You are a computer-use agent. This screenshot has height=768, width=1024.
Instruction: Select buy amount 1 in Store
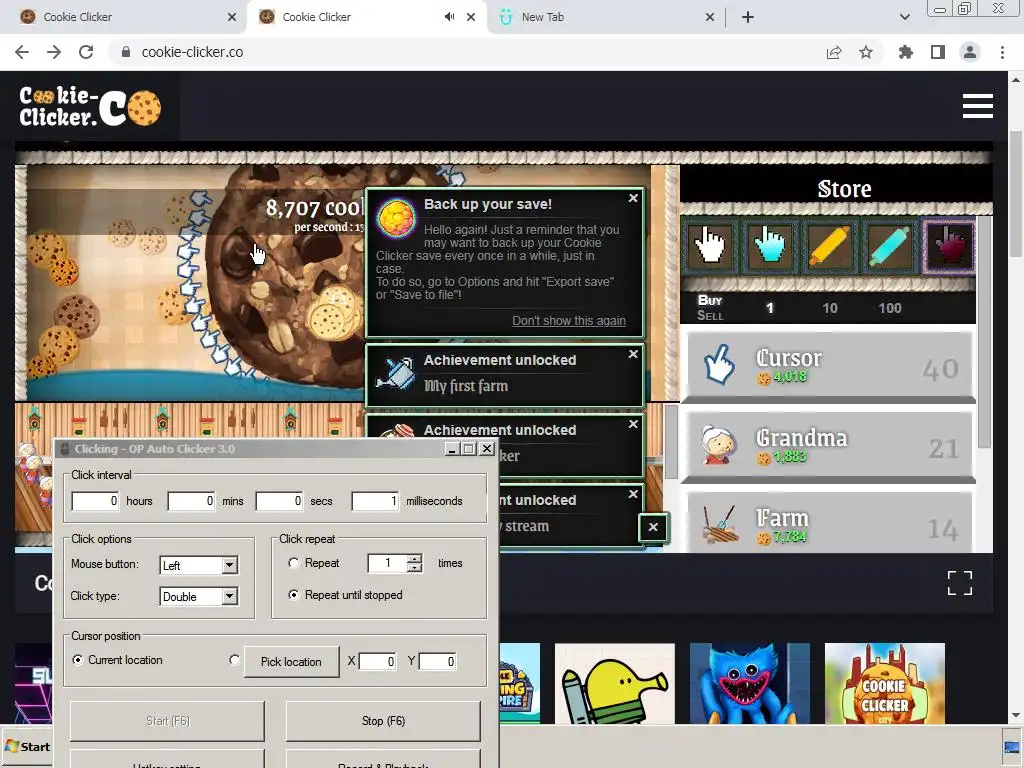[770, 308]
